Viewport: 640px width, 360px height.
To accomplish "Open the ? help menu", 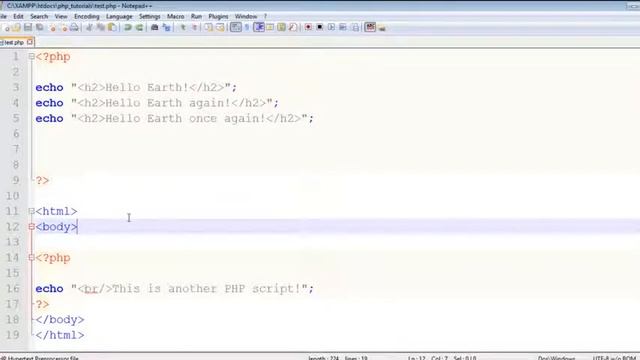I will [265, 16].
